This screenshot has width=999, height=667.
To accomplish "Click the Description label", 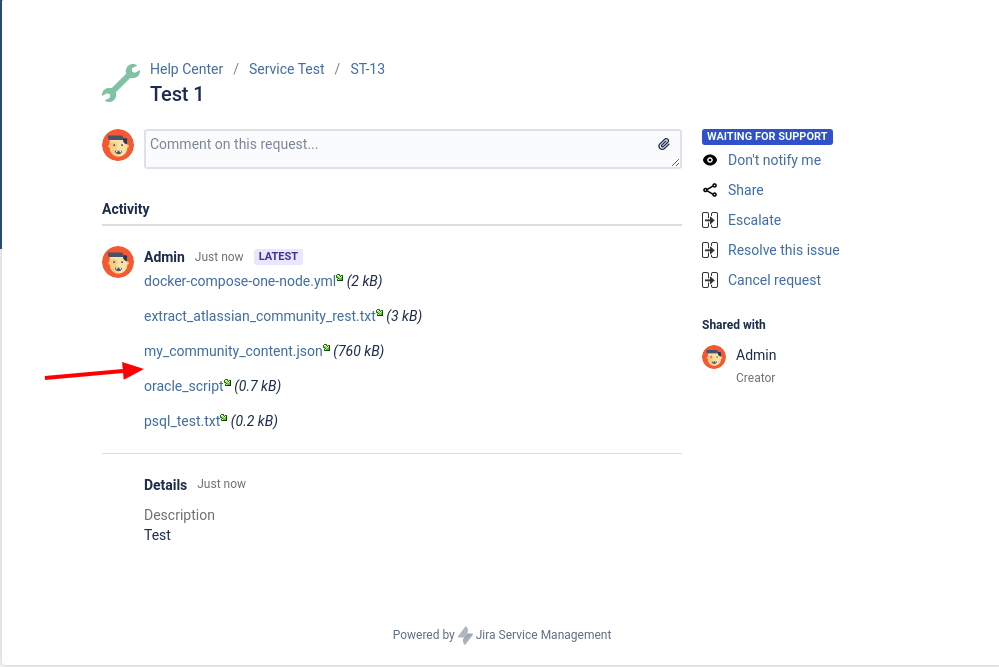I will [x=179, y=515].
